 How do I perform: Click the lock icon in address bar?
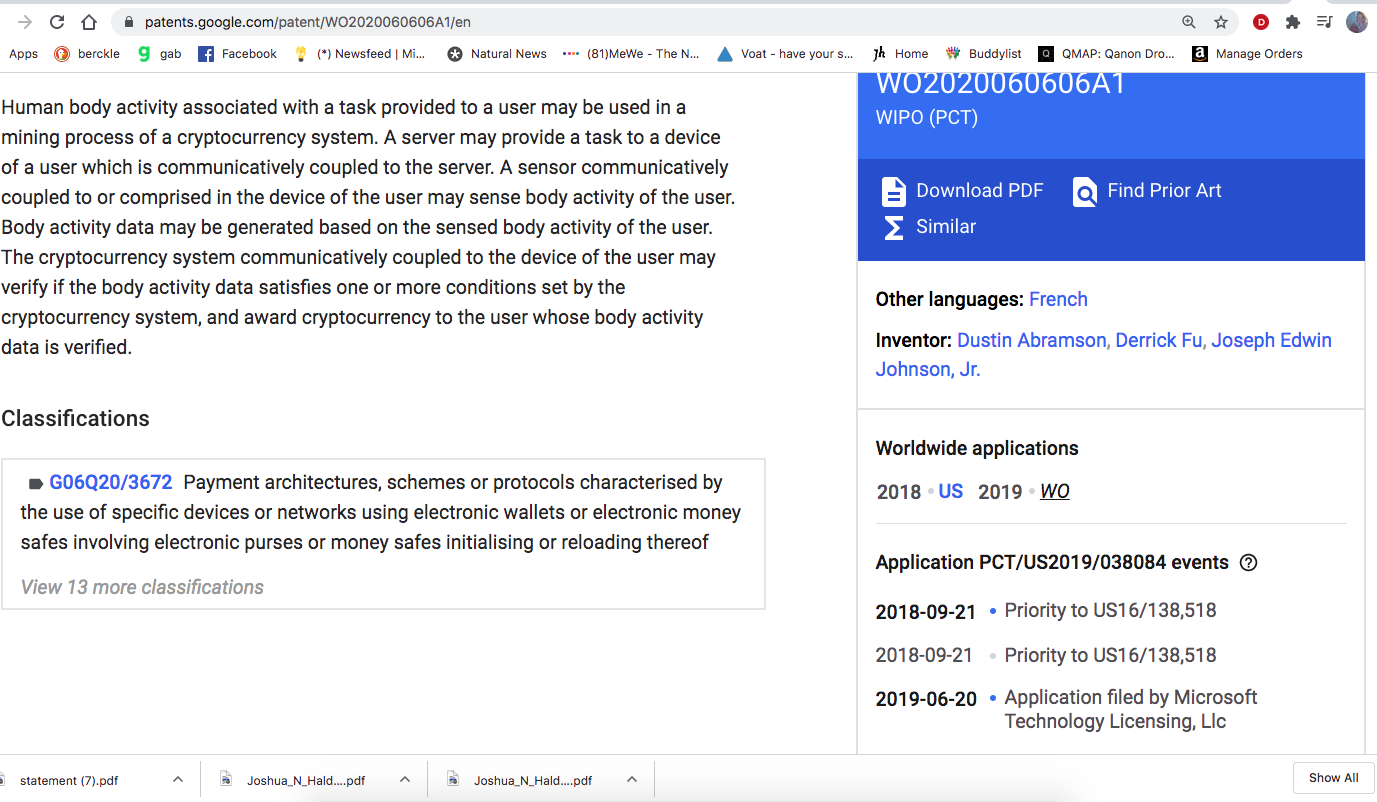(128, 22)
